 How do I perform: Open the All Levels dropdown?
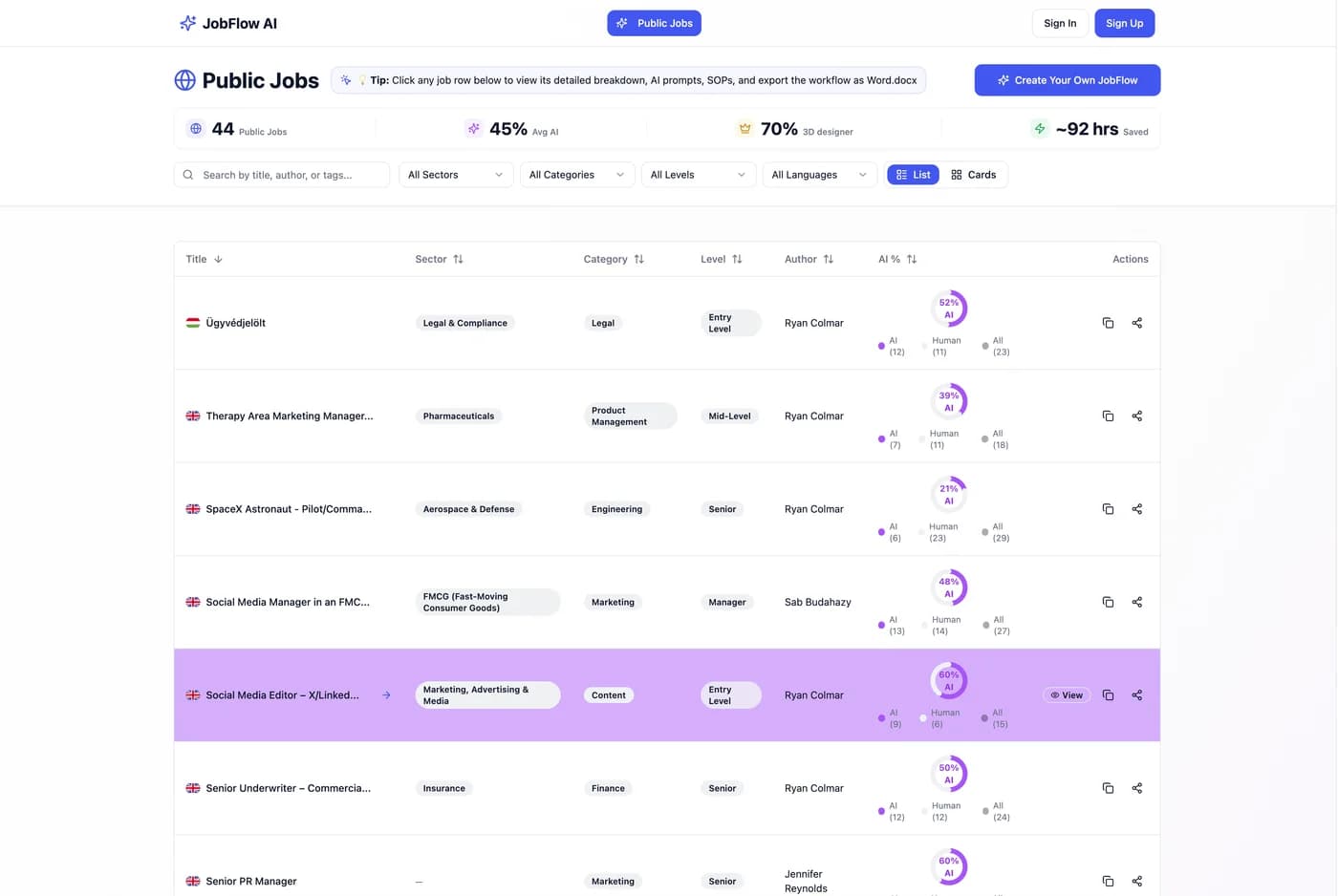tap(698, 175)
